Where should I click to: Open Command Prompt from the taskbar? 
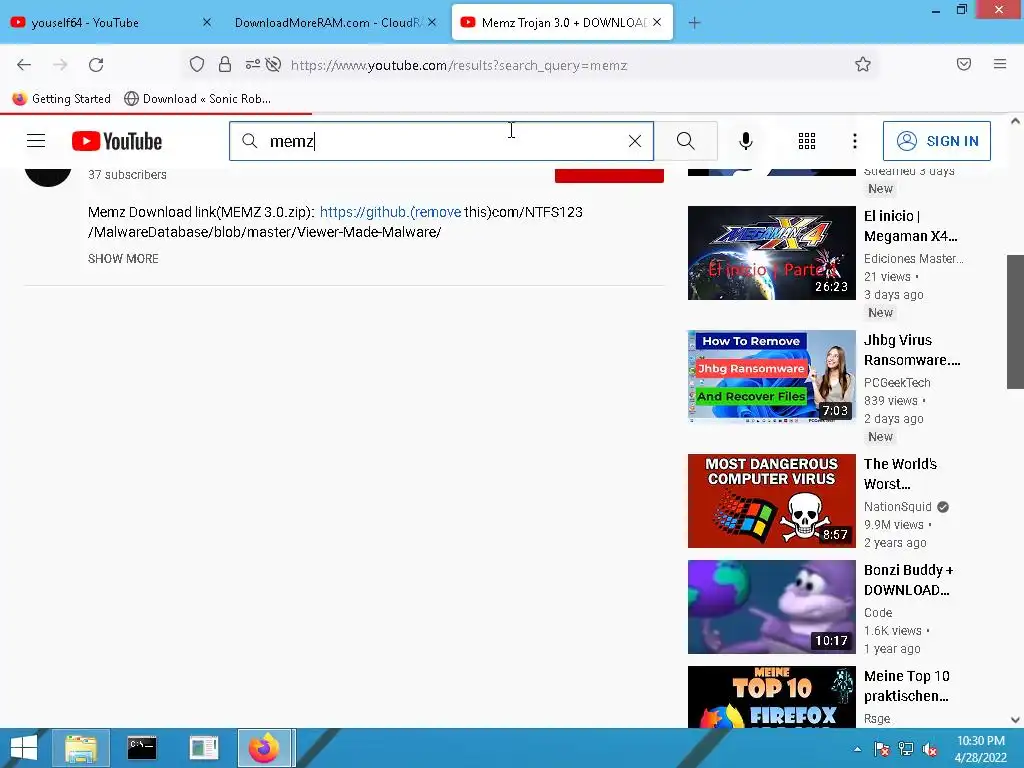pyautogui.click(x=142, y=748)
